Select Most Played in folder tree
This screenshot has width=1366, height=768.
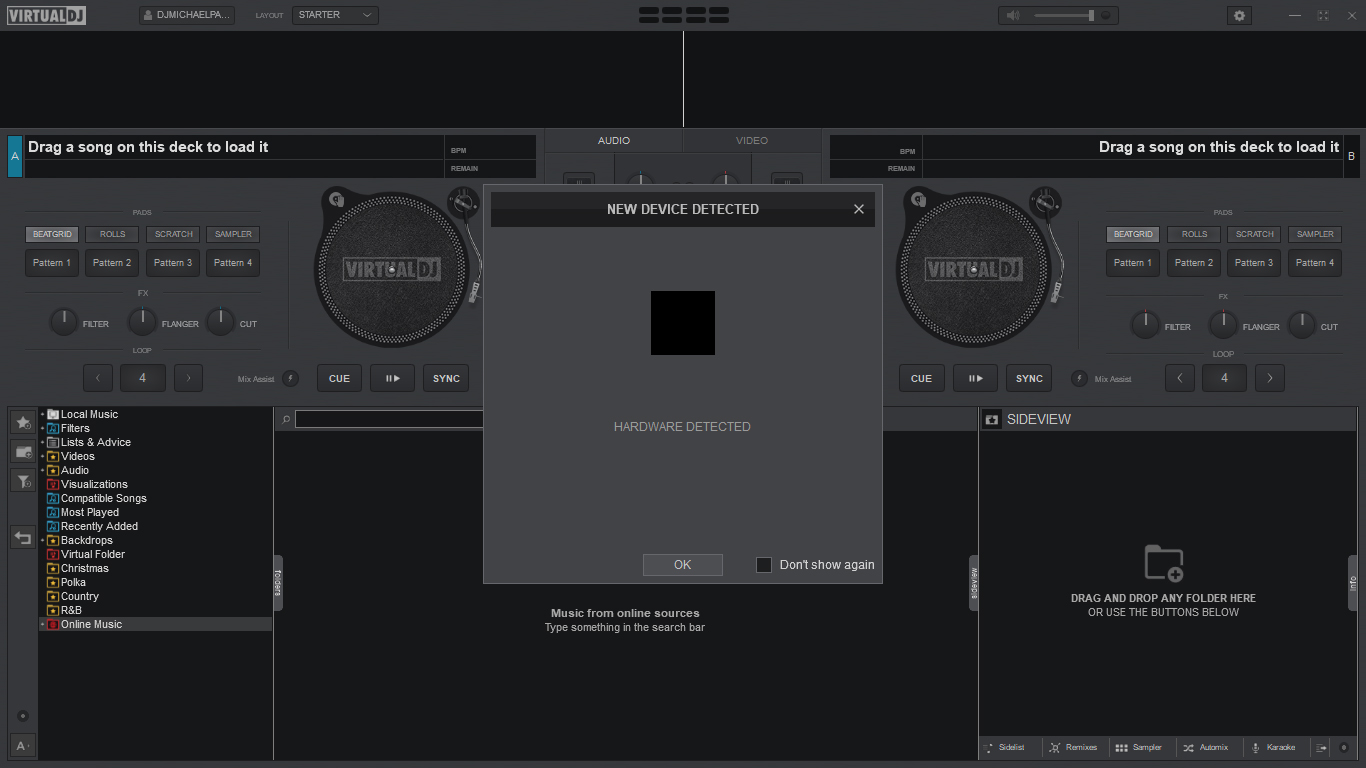(x=89, y=512)
